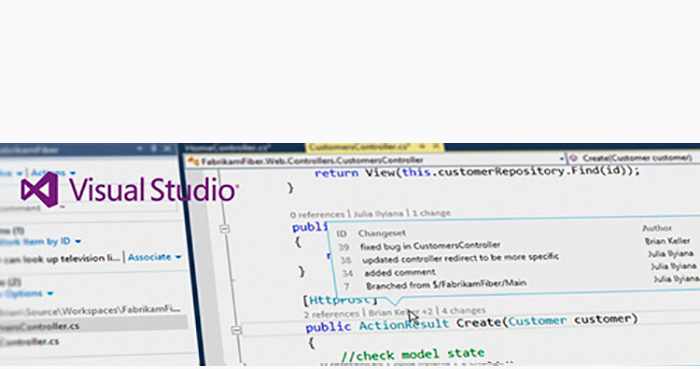Close the CustomersController.cs tab with its X
700x369 pixels.
point(436,147)
